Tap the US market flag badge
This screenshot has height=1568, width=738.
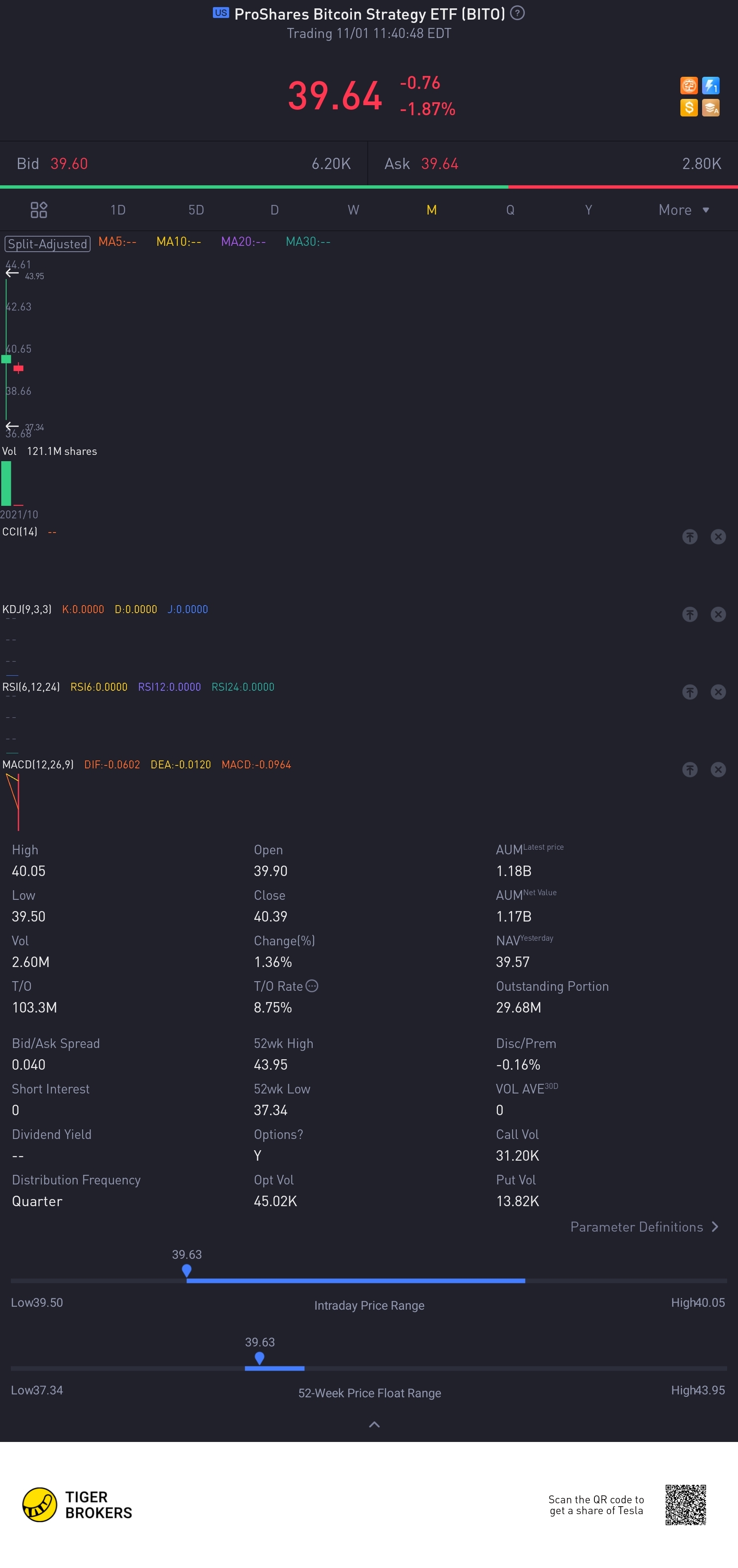(221, 13)
